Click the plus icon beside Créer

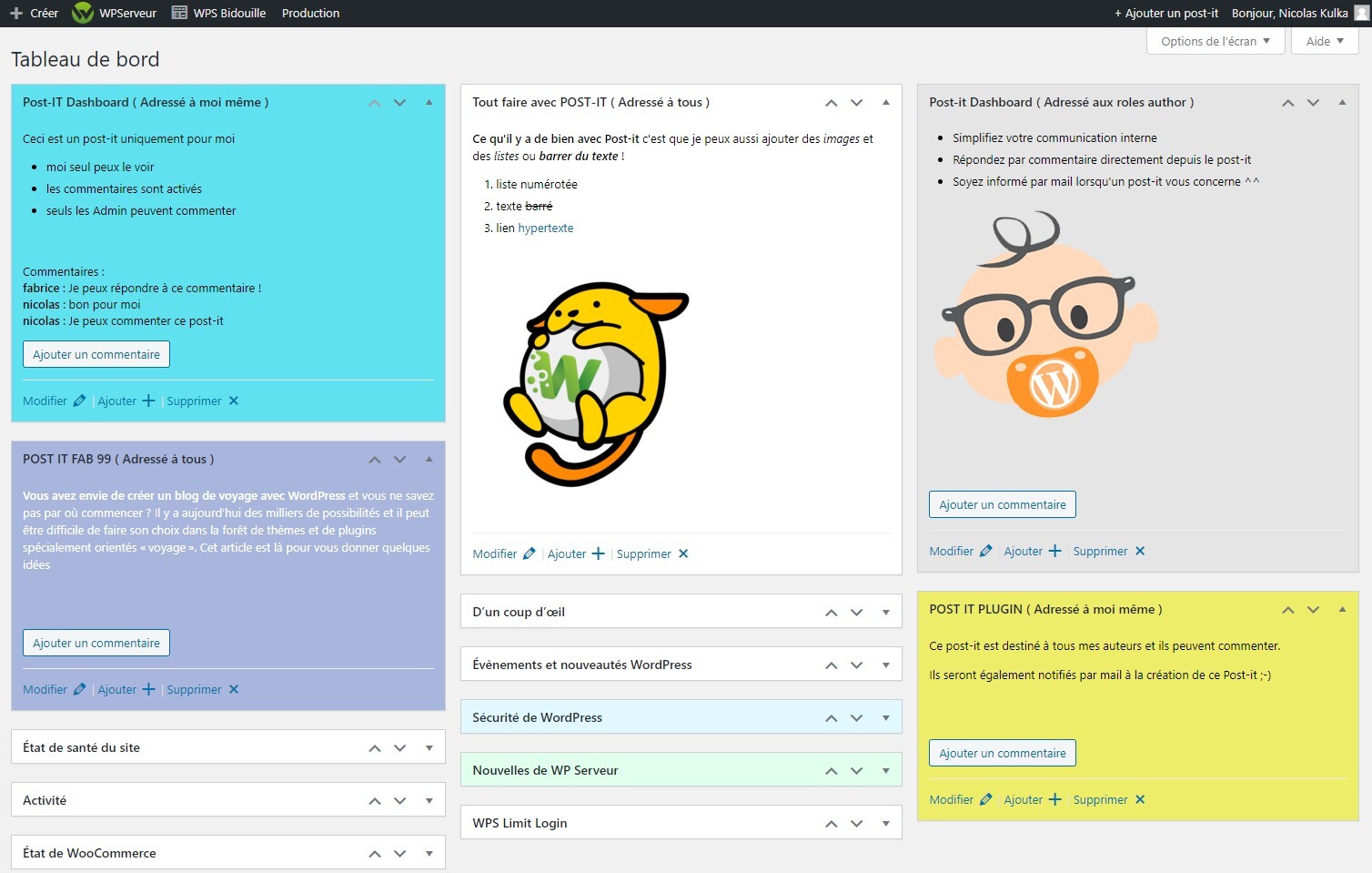click(x=15, y=13)
